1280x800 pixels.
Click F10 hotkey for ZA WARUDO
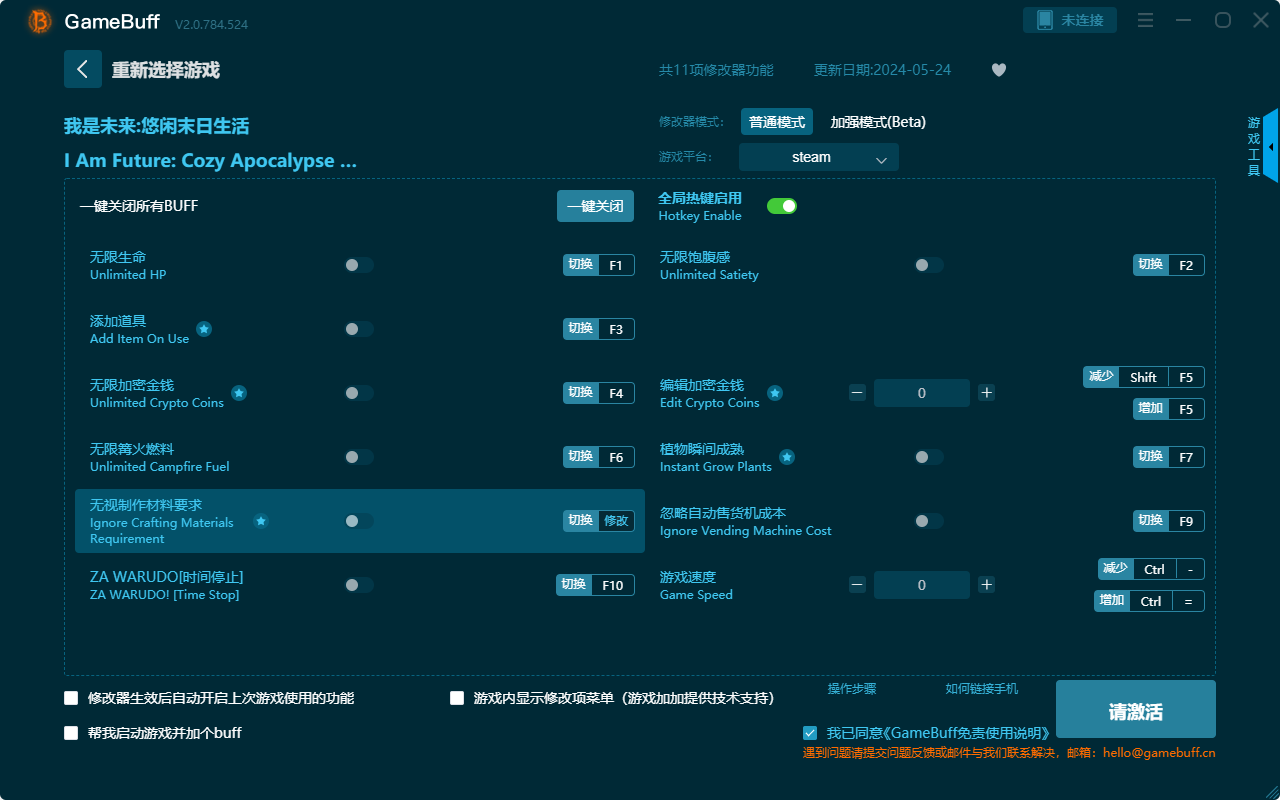coord(595,585)
